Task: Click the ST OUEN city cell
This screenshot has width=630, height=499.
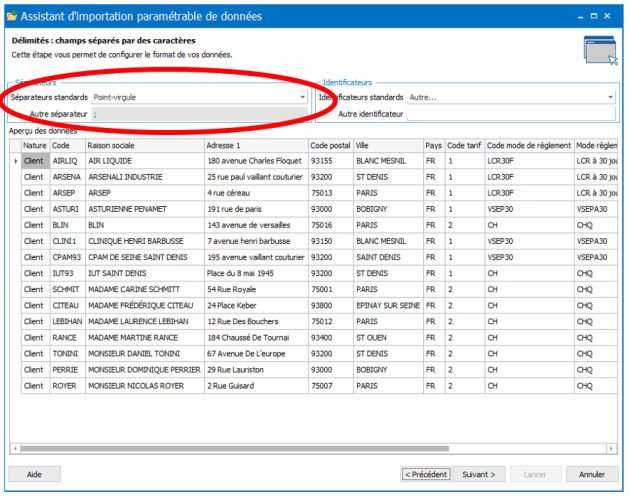Action: pos(388,338)
